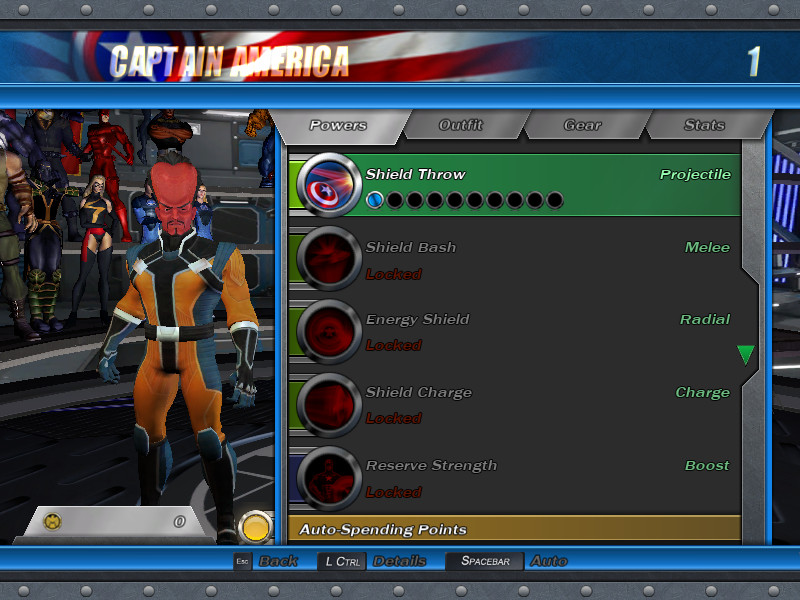Click the Esc key icon
The image size is (800, 600).
[242, 562]
